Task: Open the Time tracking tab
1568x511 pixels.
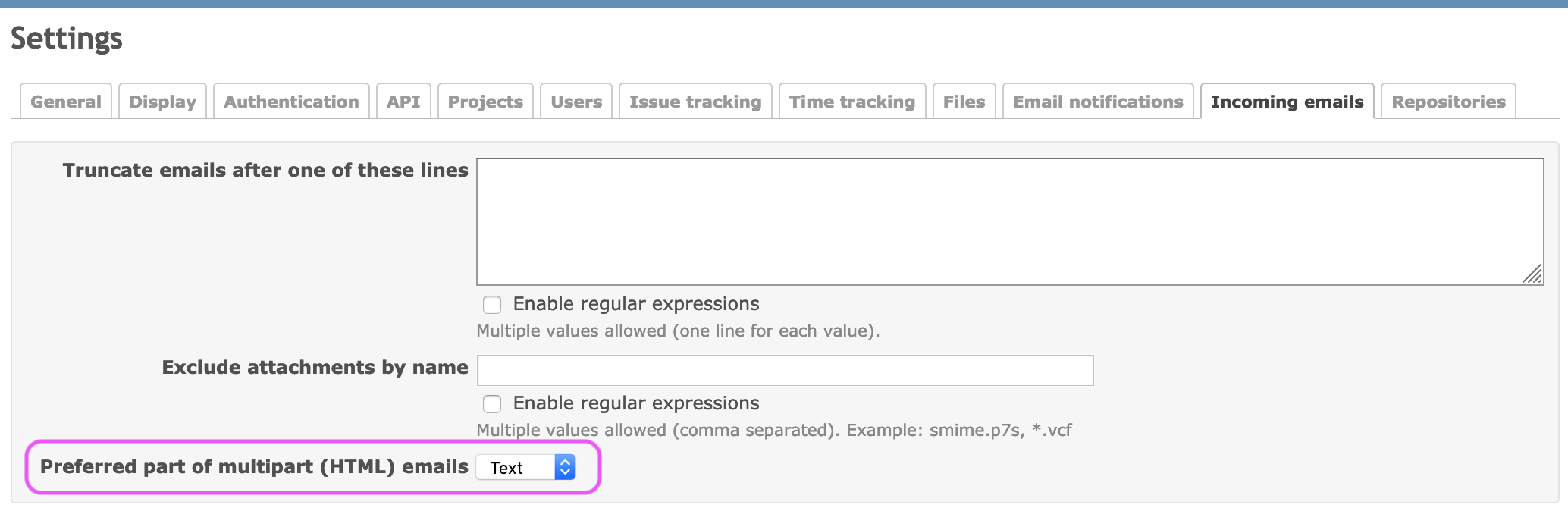Action: point(852,102)
